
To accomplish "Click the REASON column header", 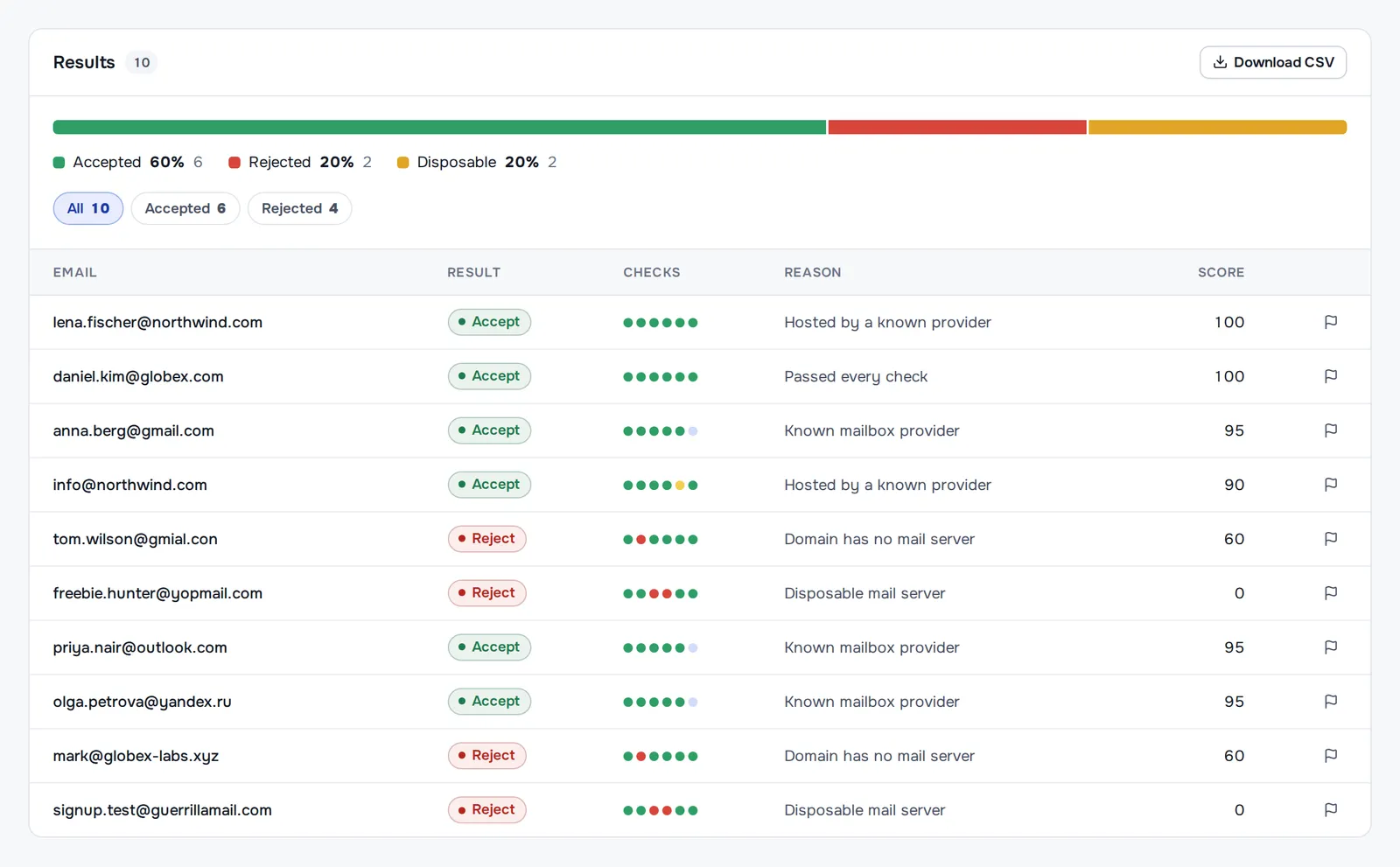I will click(813, 272).
